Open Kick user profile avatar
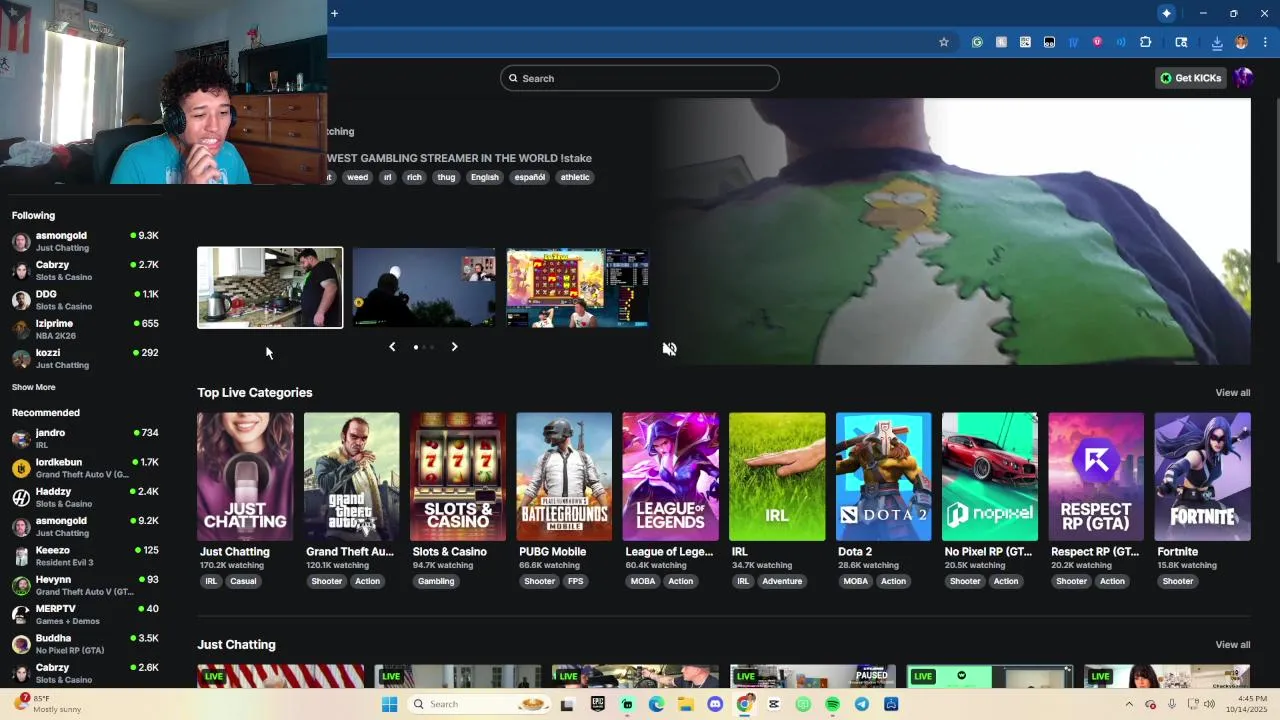This screenshot has width=1280, height=720. pos(1243,78)
